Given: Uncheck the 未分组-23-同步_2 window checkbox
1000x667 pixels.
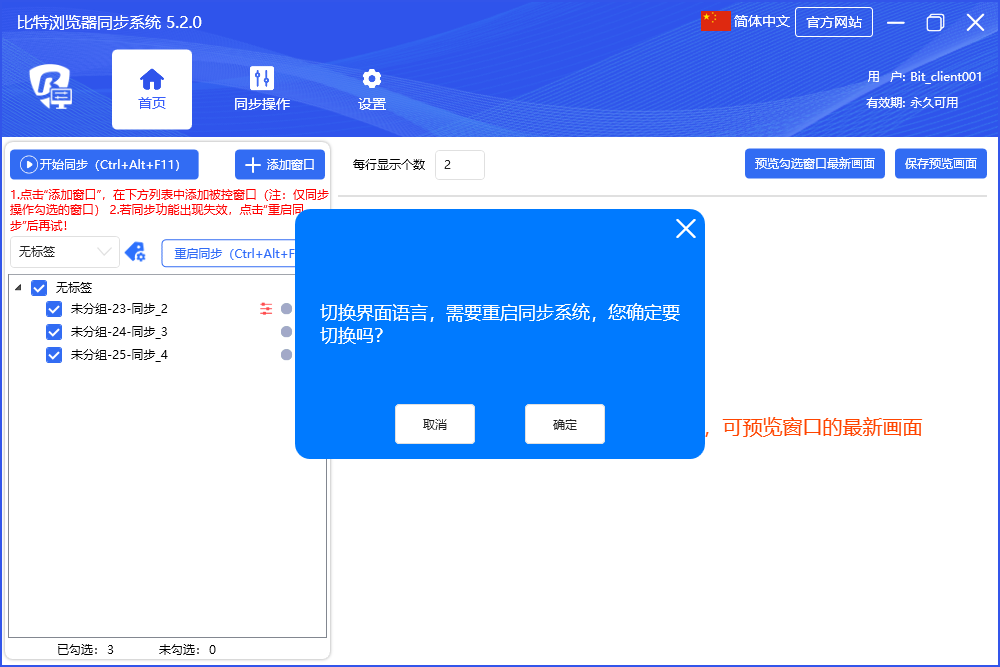Looking at the screenshot, I should click(55, 309).
